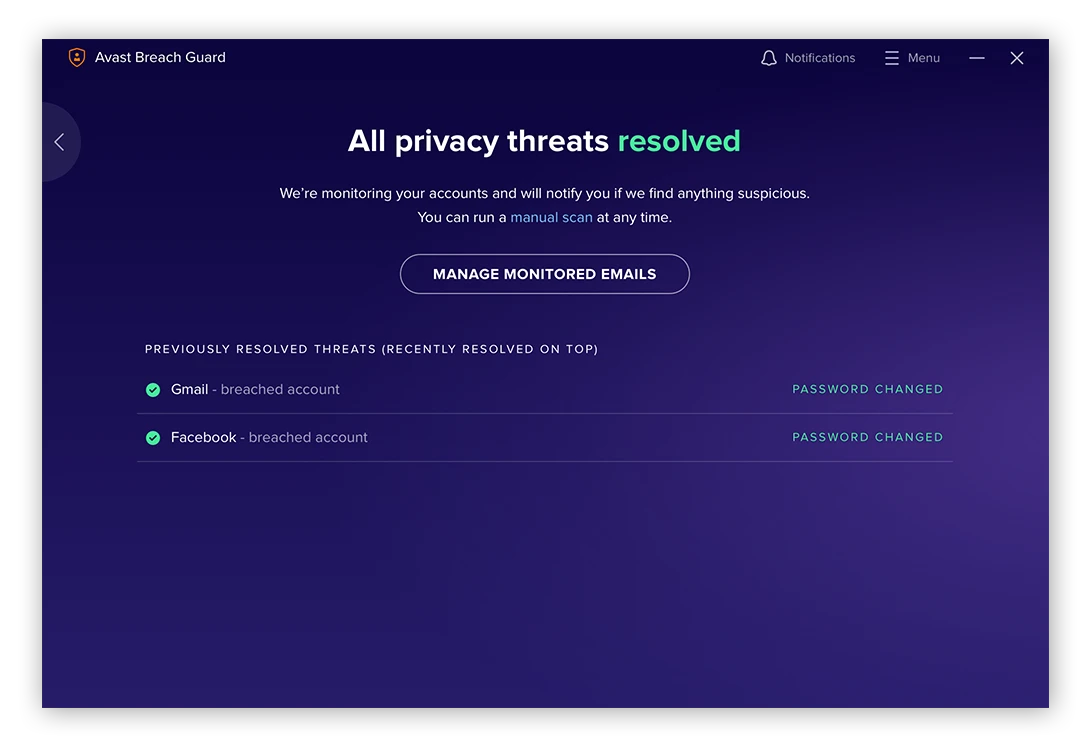Minimize the Breach Guard window
This screenshot has height=747, width=1090.
[977, 58]
